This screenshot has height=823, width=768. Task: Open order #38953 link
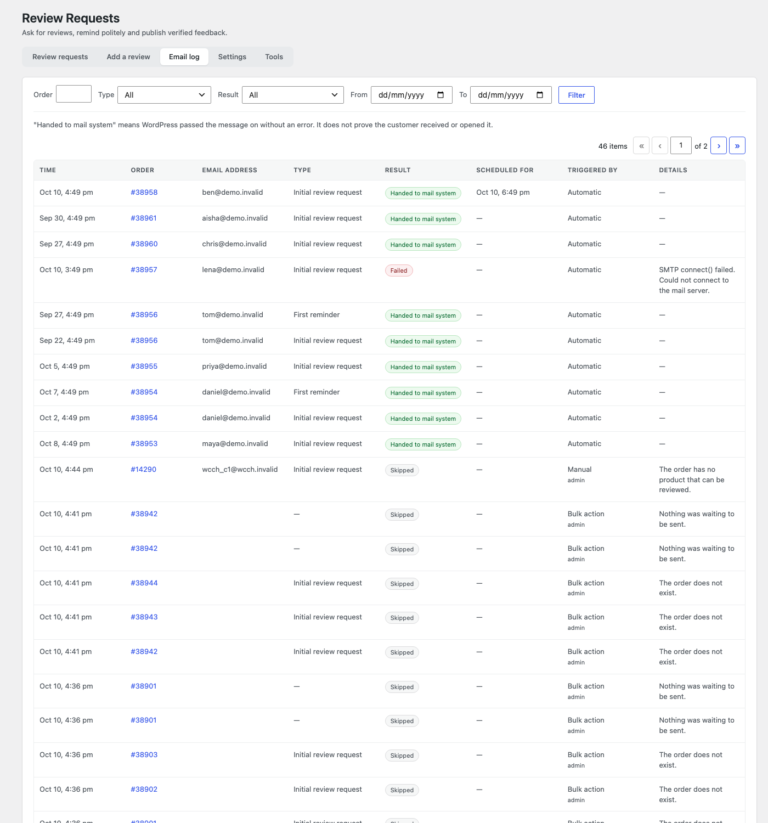144,444
